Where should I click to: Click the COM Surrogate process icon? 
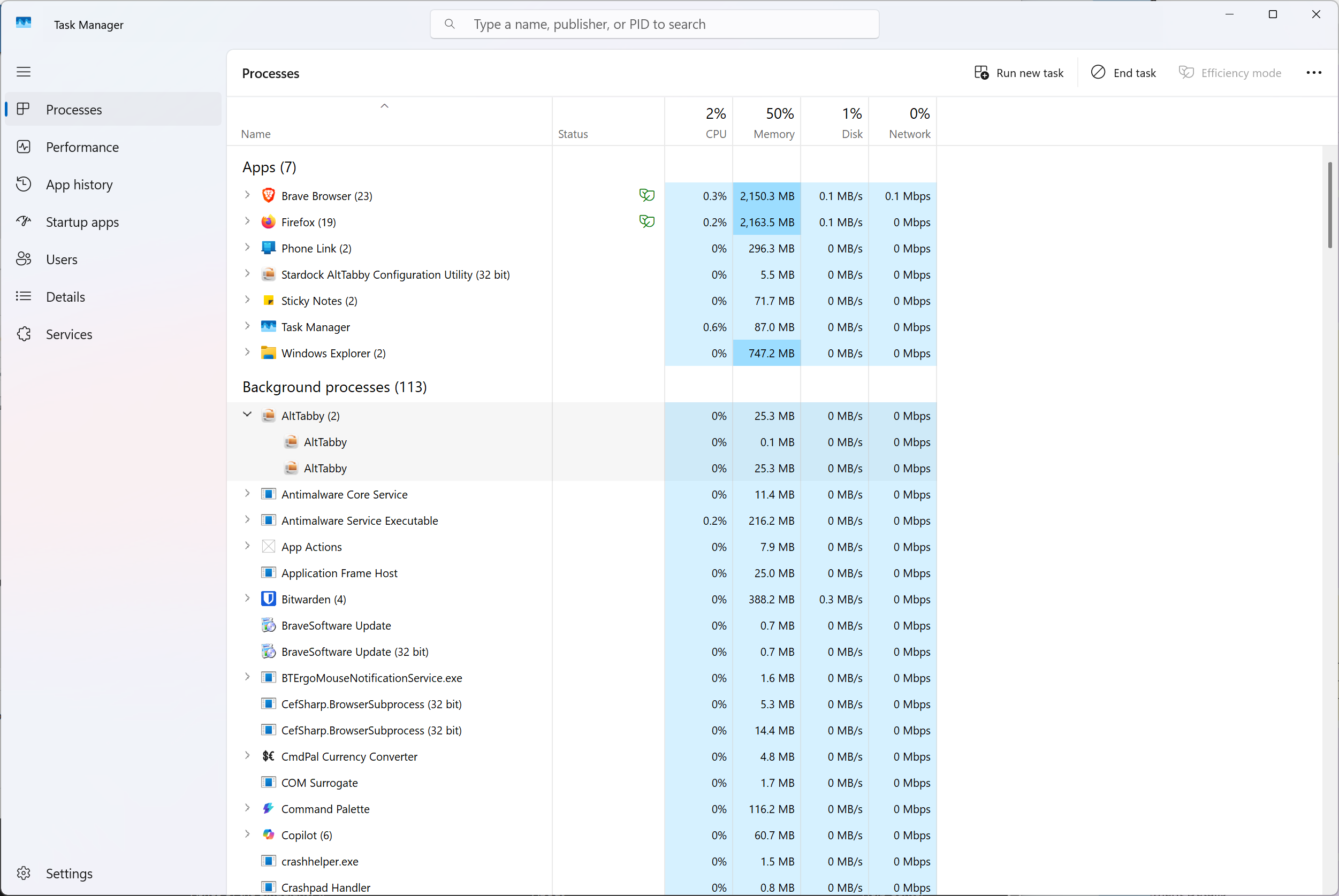(268, 782)
